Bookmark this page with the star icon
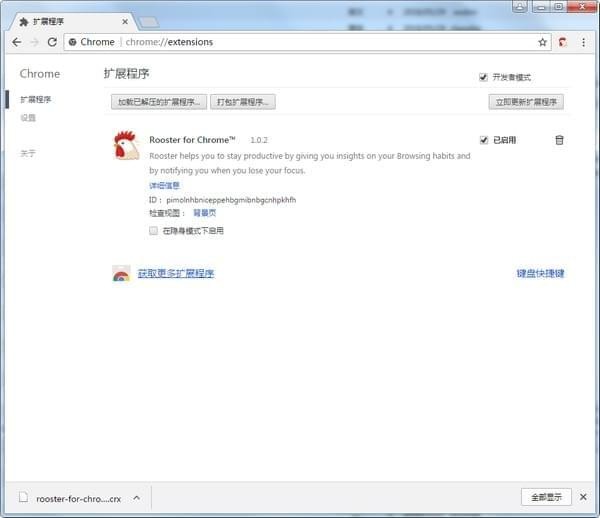Image resolution: width=600 pixels, height=518 pixels. (542, 42)
